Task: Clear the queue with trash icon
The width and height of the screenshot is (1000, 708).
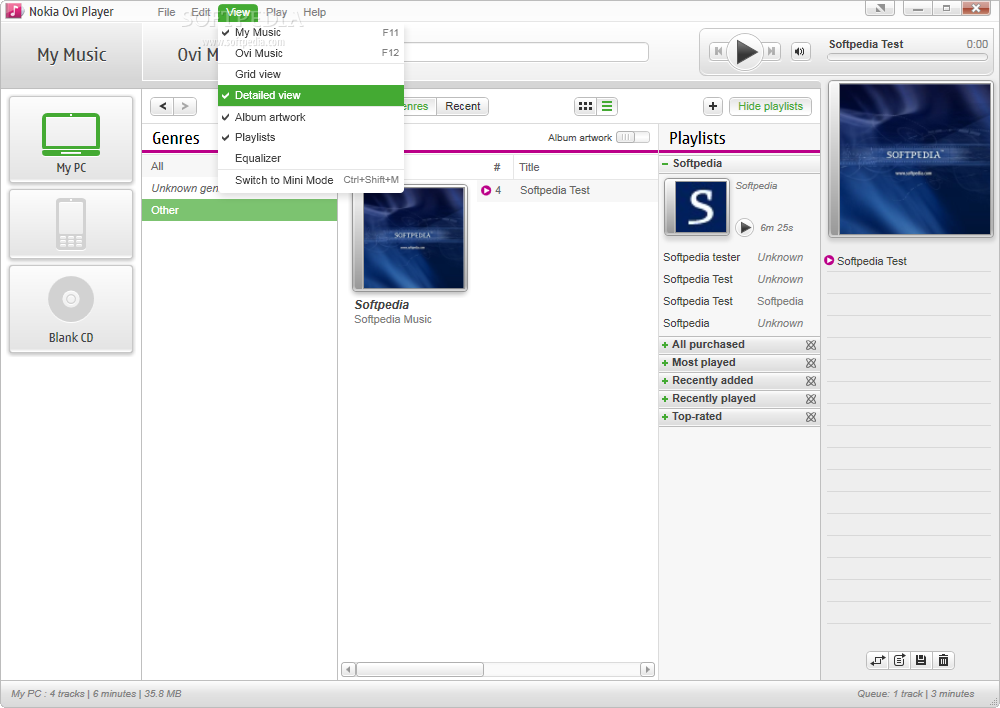Action: point(943,660)
